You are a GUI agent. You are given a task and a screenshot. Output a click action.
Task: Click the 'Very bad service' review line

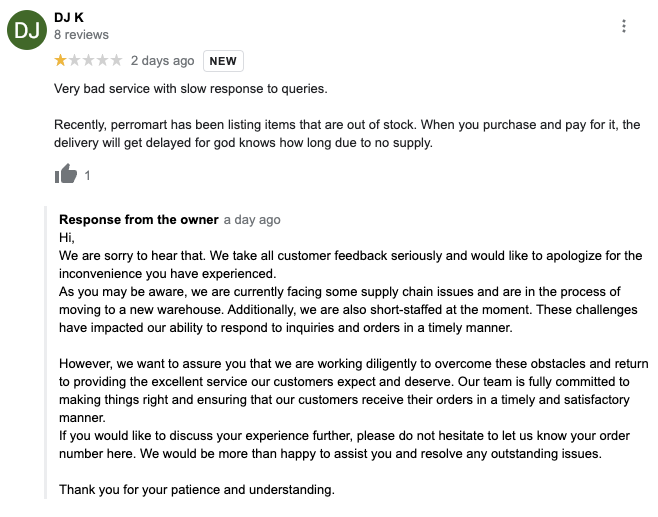[191, 89]
